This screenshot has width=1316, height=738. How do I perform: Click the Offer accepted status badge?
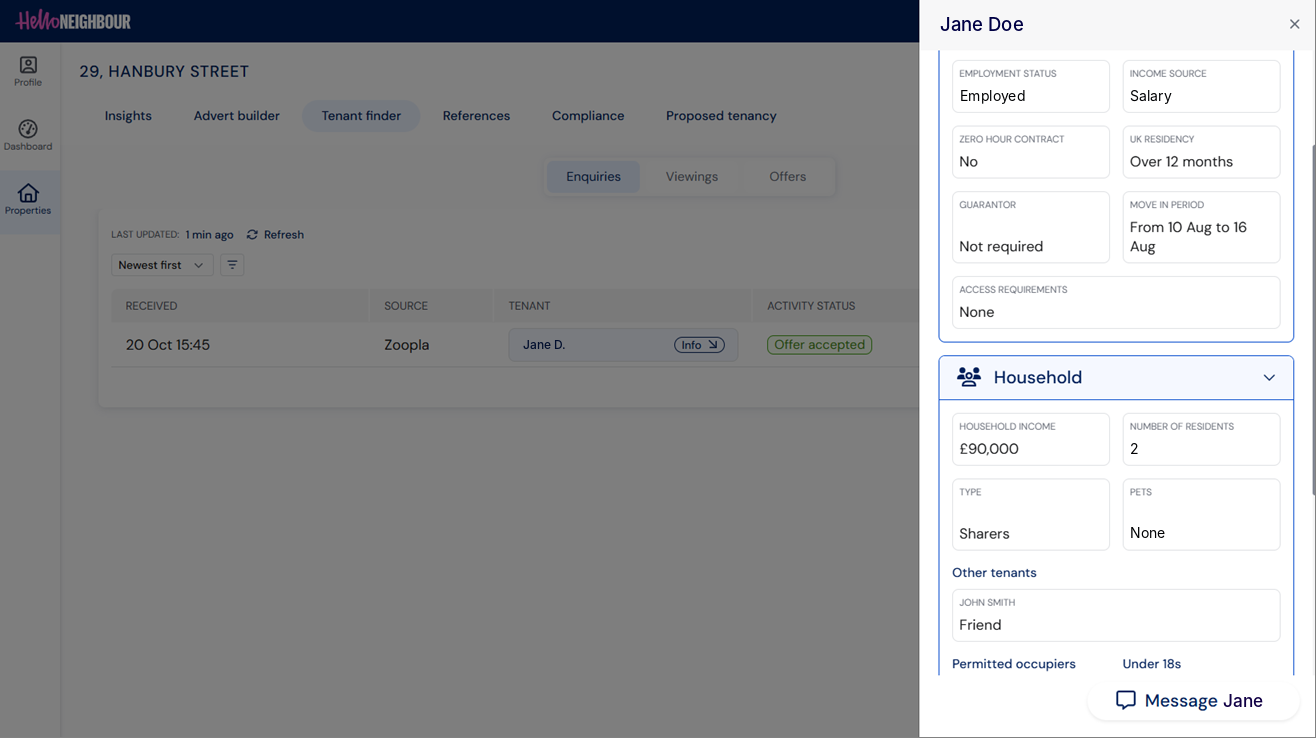click(819, 345)
